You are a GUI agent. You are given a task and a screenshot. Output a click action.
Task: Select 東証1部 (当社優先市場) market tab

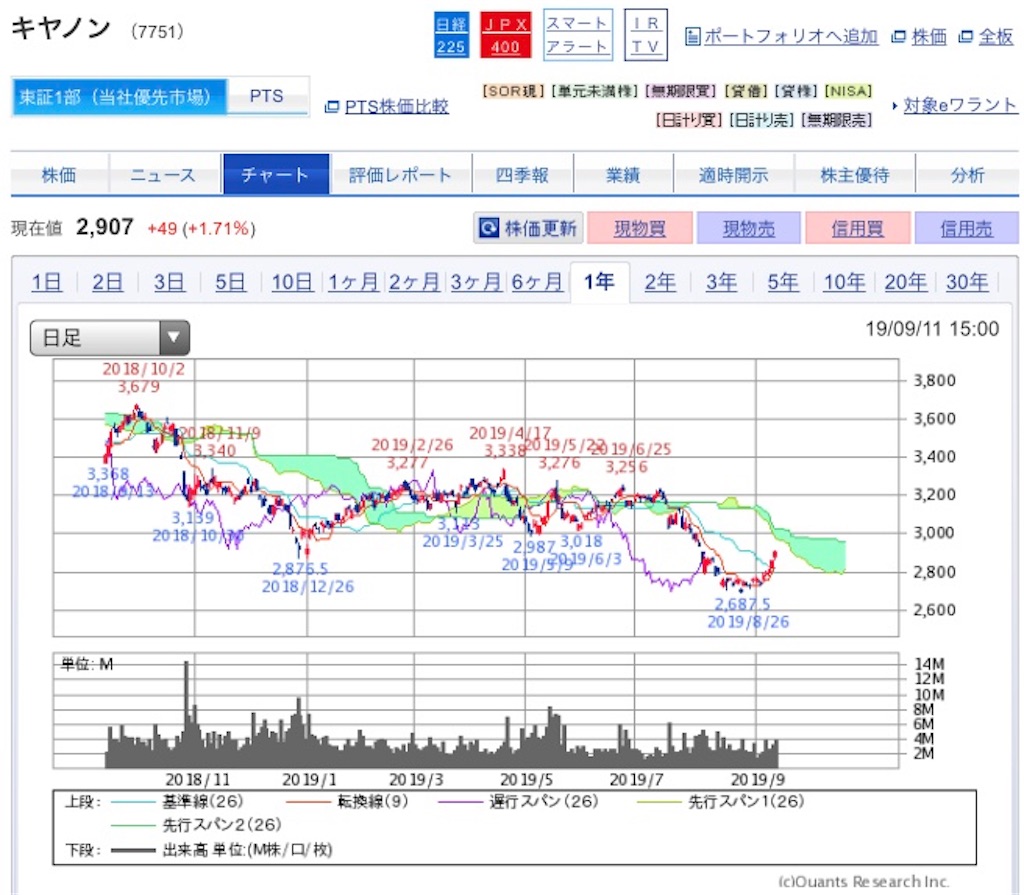pyautogui.click(x=119, y=97)
